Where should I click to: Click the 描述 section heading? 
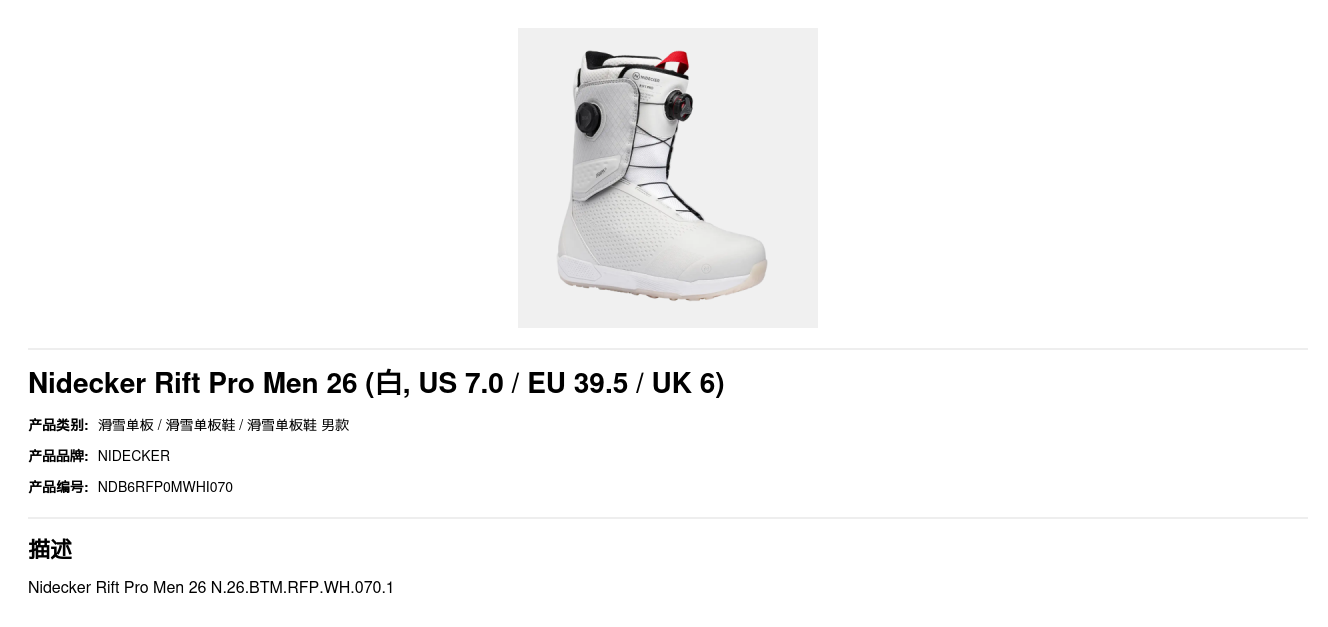[50, 549]
